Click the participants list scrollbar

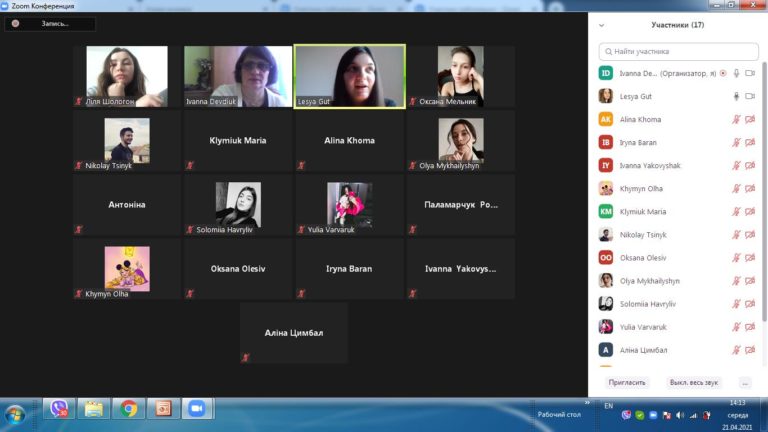tap(764, 191)
